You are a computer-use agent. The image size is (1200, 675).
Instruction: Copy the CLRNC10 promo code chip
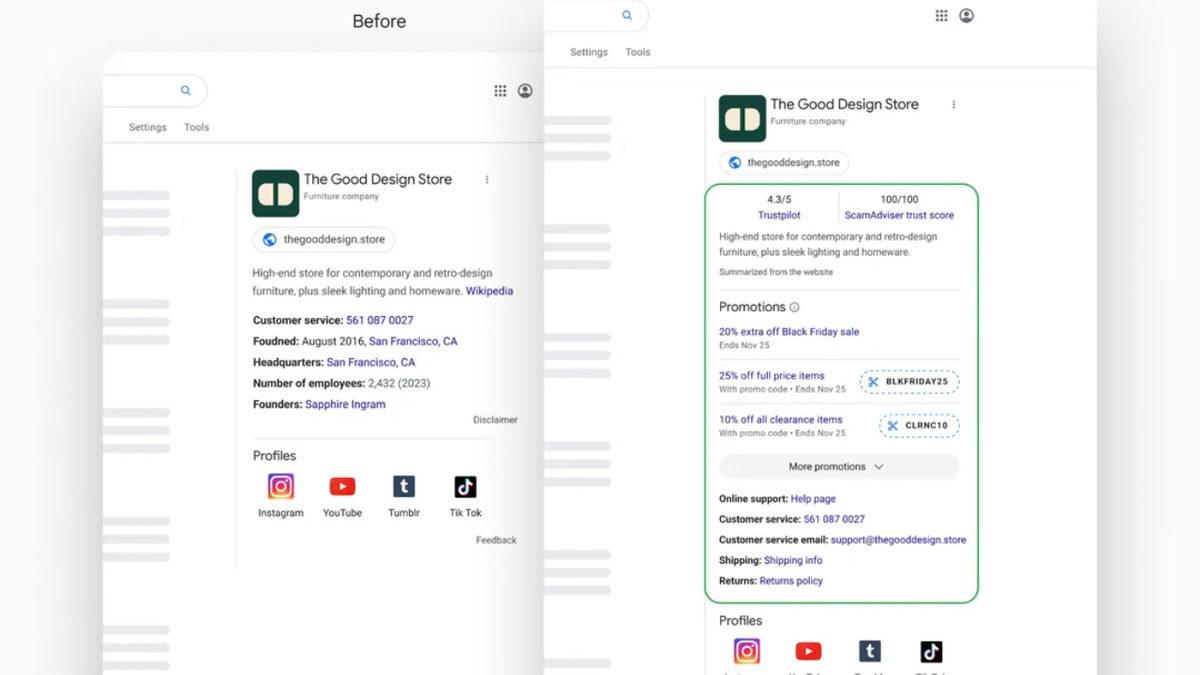click(919, 426)
